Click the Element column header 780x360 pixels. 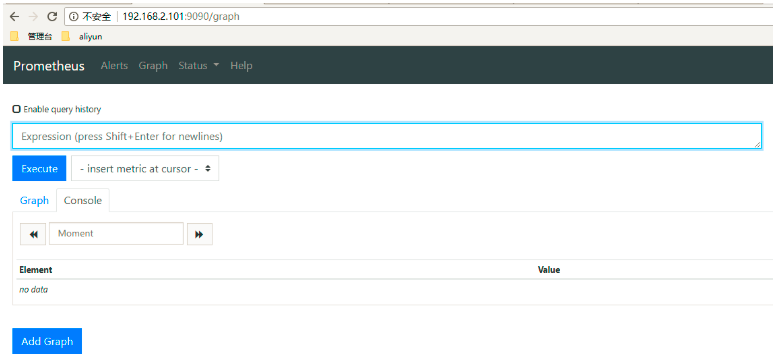[x=35, y=270]
